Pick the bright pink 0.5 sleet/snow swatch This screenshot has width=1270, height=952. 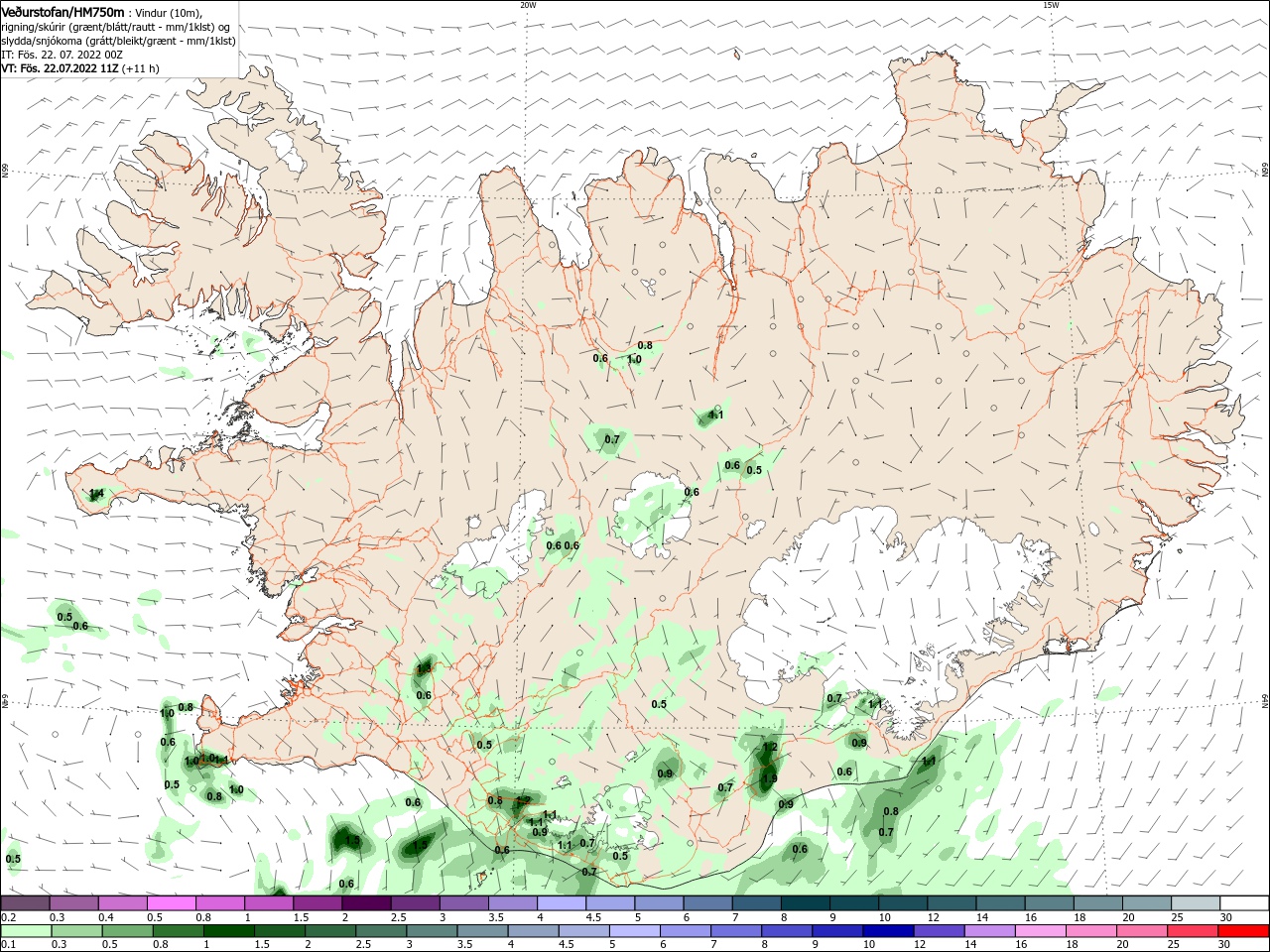(x=171, y=903)
